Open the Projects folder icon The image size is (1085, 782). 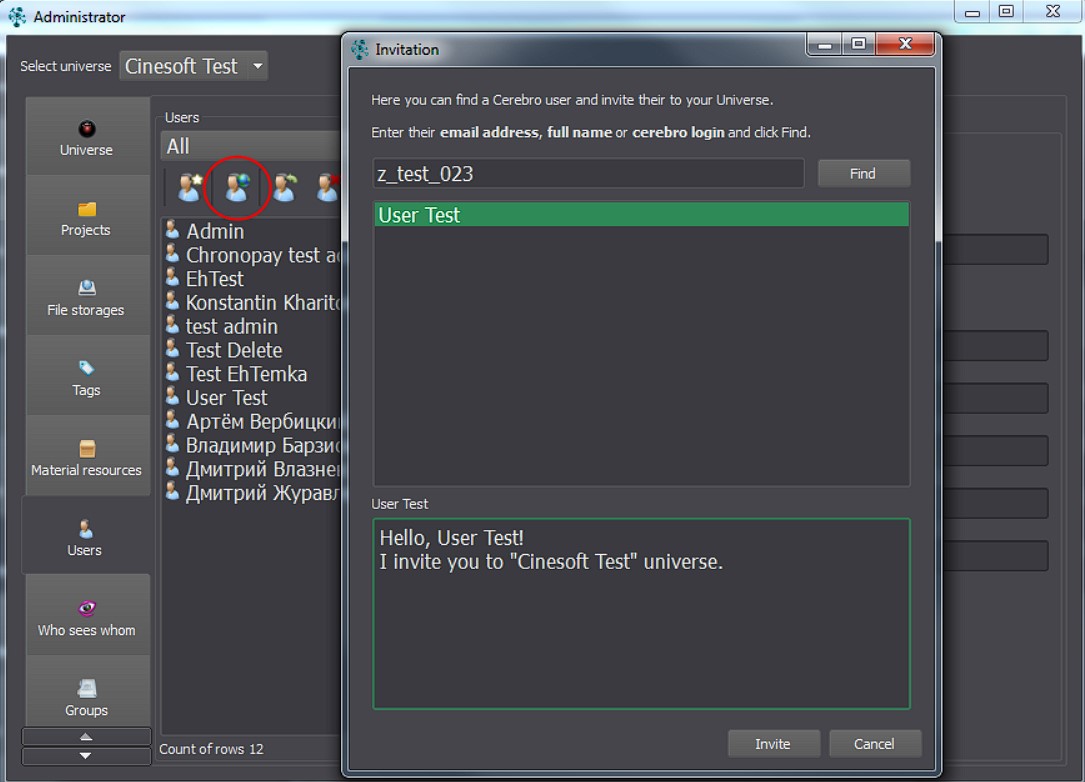click(86, 208)
